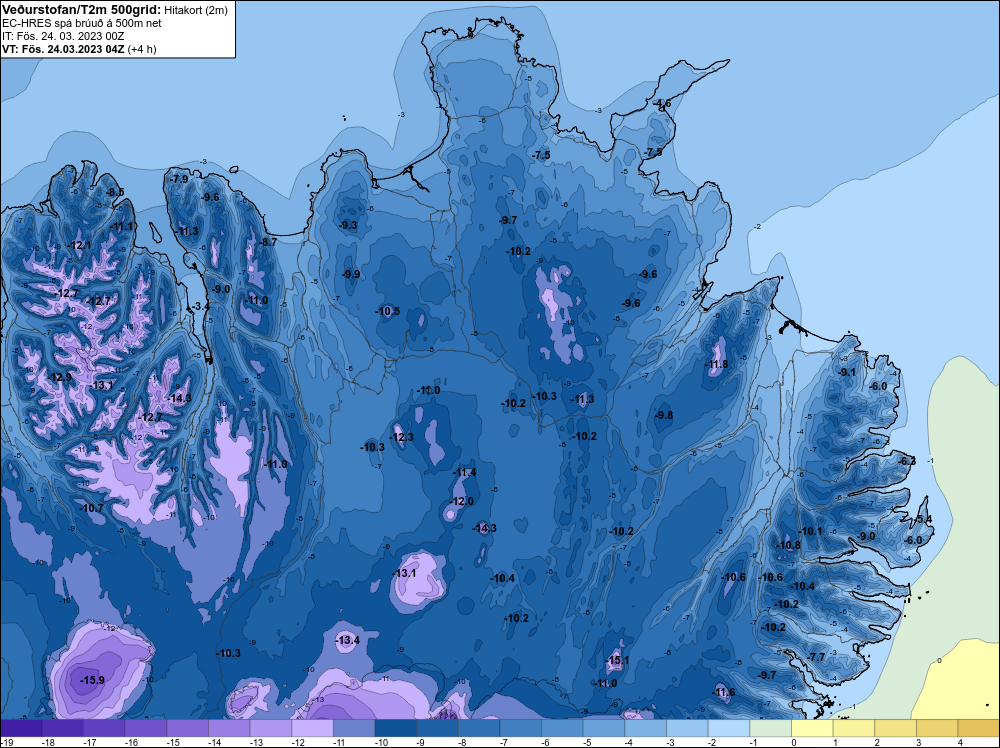Screen dimensions: 1000x748
Task: Click the -15.1 temperature label
Action: [617, 660]
